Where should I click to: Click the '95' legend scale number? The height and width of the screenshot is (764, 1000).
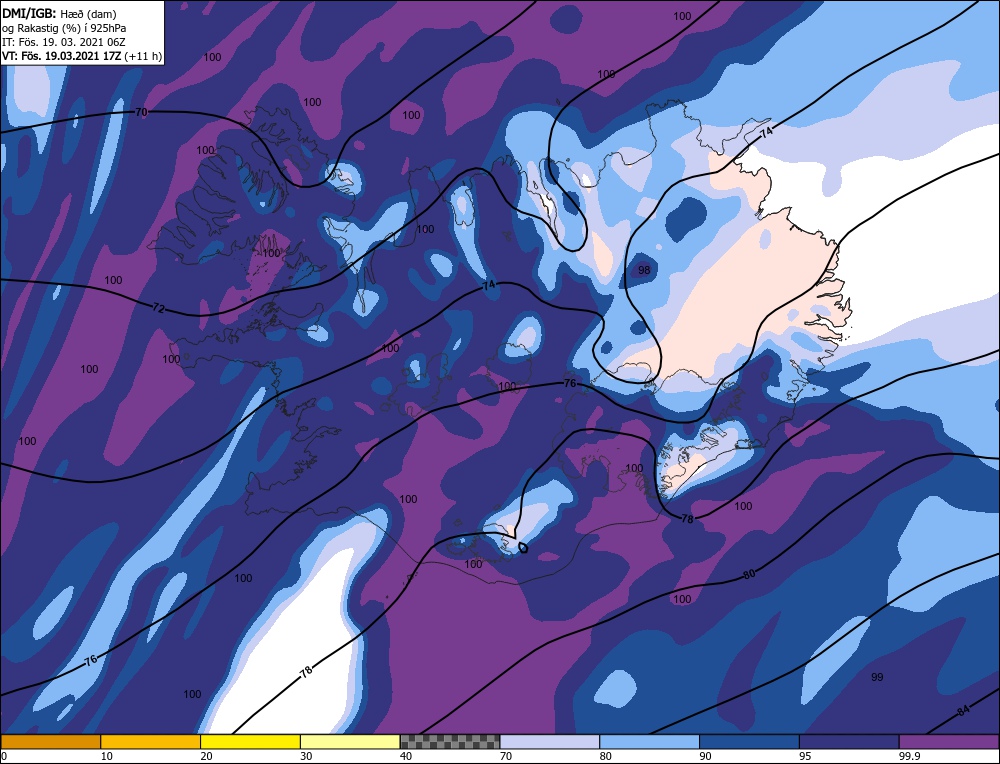click(805, 756)
